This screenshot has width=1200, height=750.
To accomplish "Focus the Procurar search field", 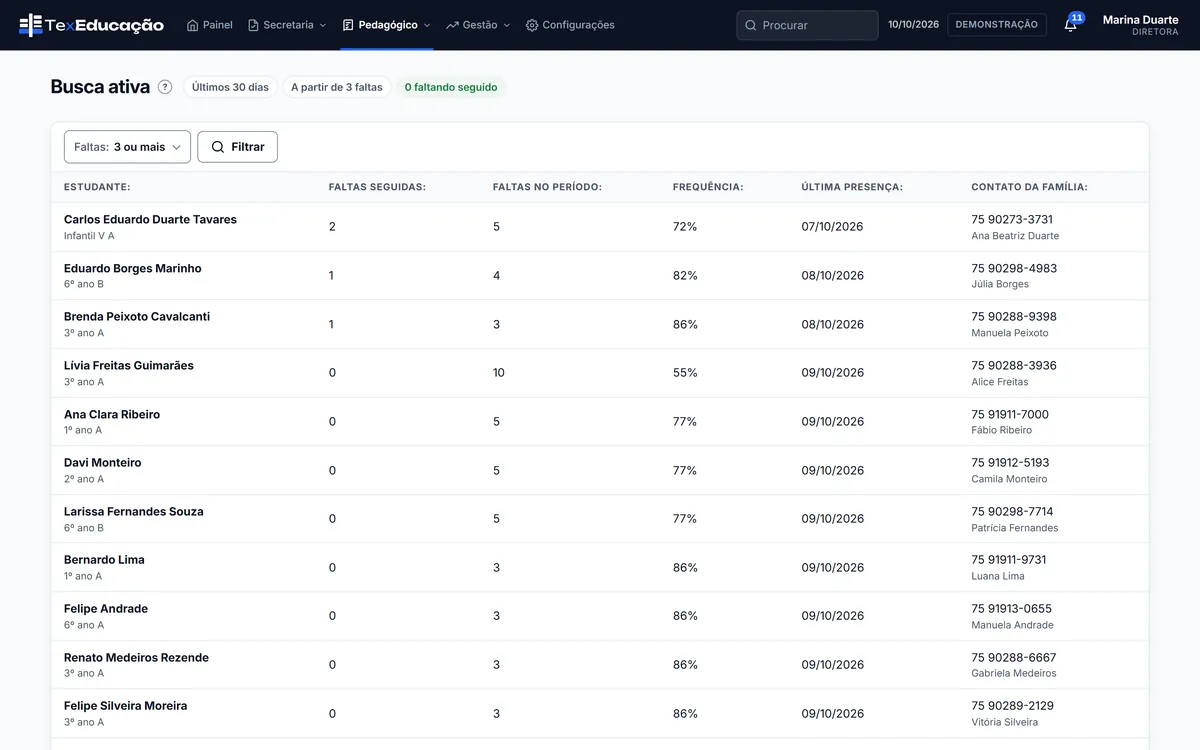I will 807,25.
